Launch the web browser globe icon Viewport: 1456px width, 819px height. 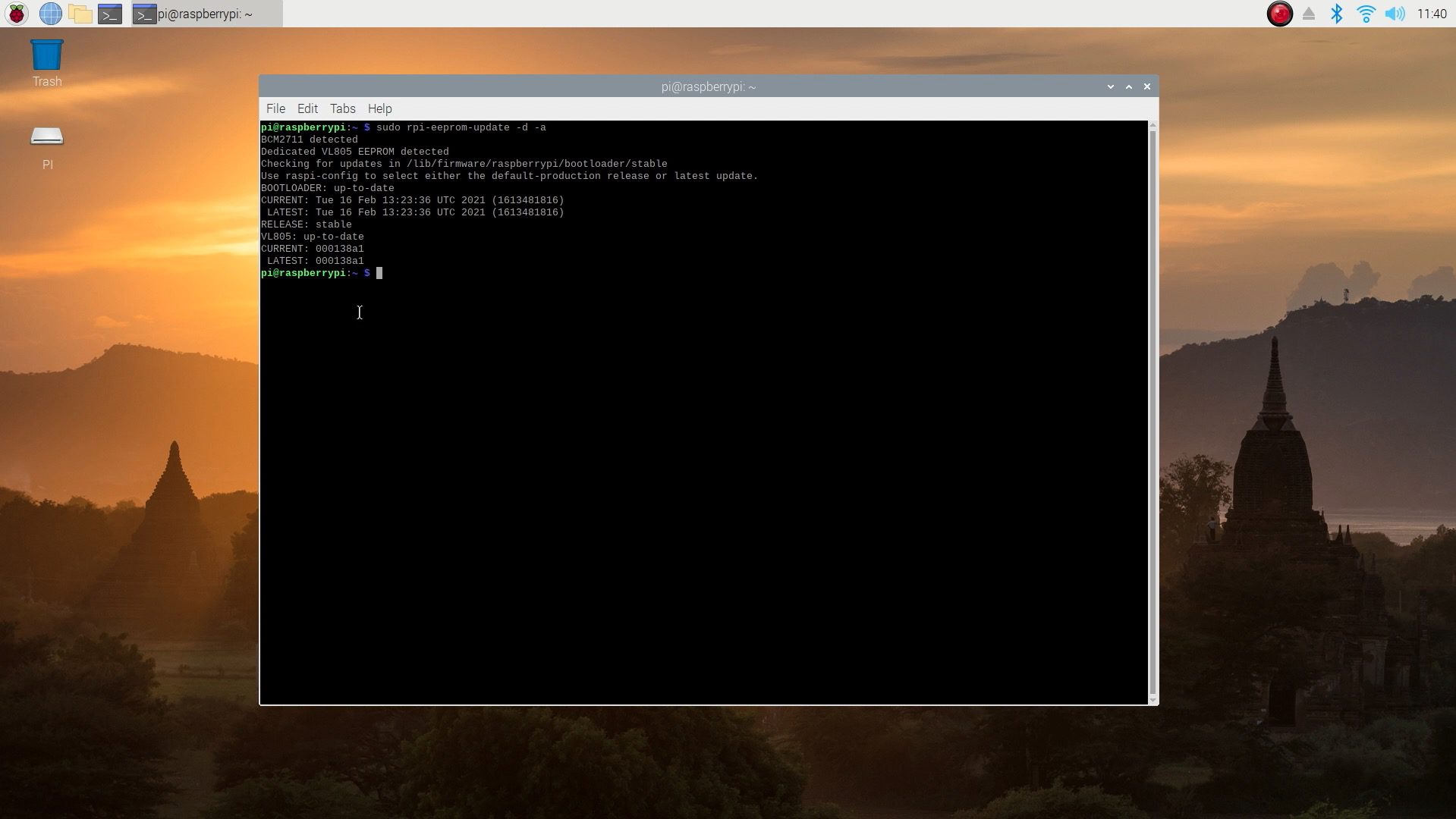(x=50, y=14)
